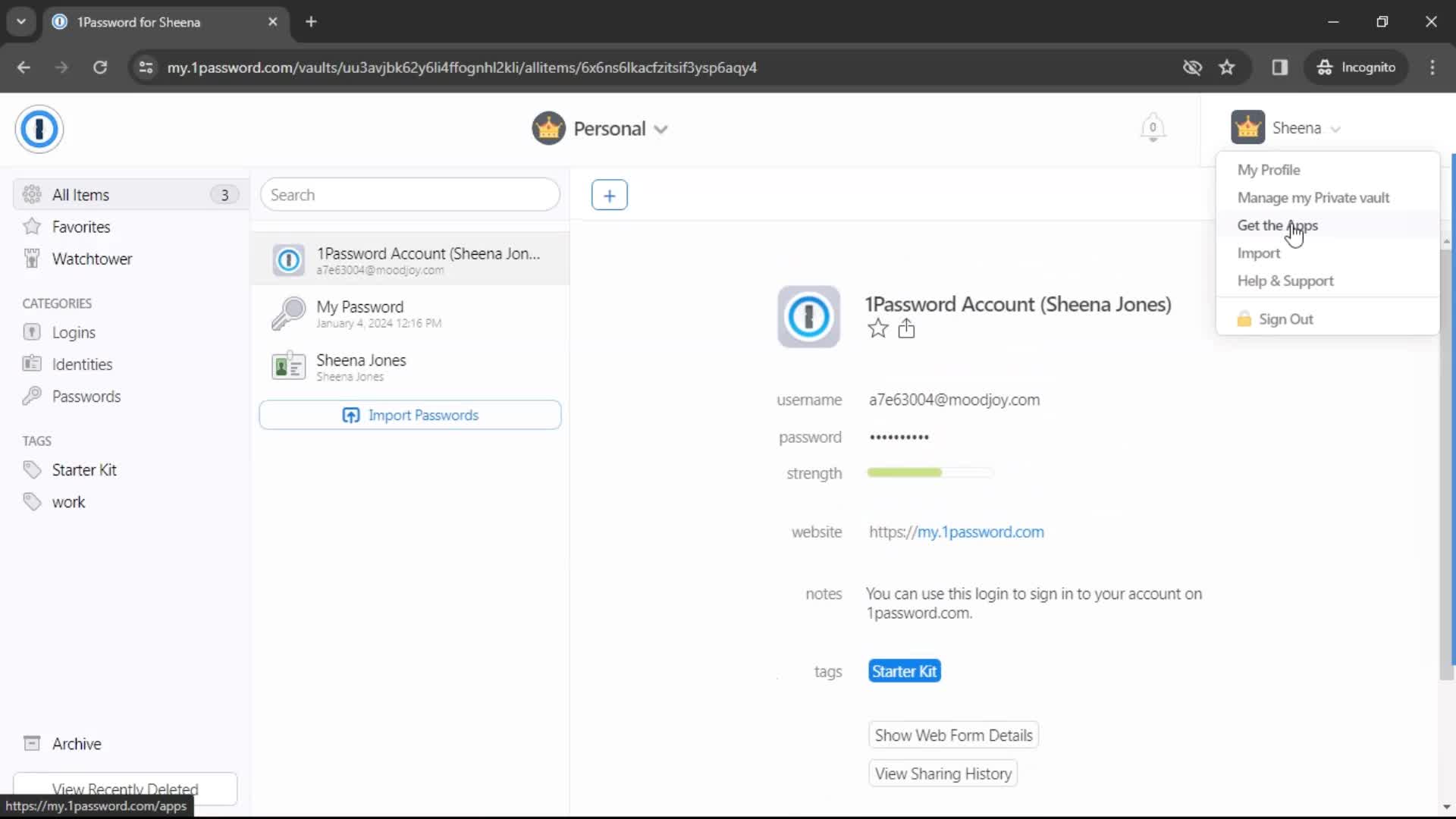Sign Out of the account
This screenshot has height=819, width=1456.
1276,319
